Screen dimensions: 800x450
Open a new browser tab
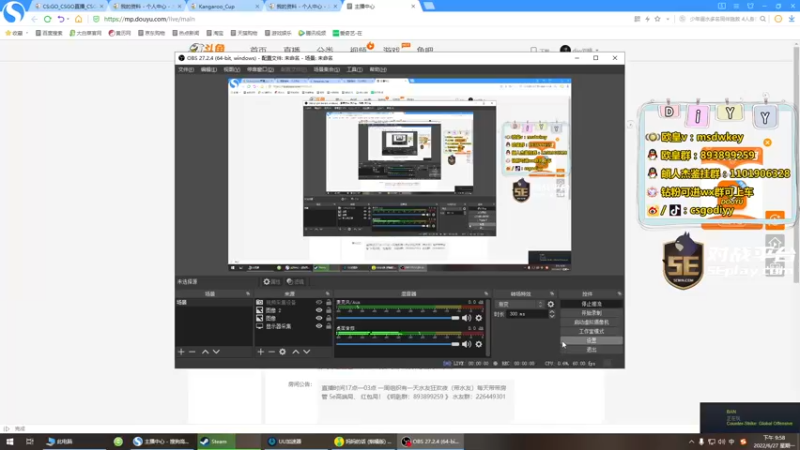click(x=429, y=6)
